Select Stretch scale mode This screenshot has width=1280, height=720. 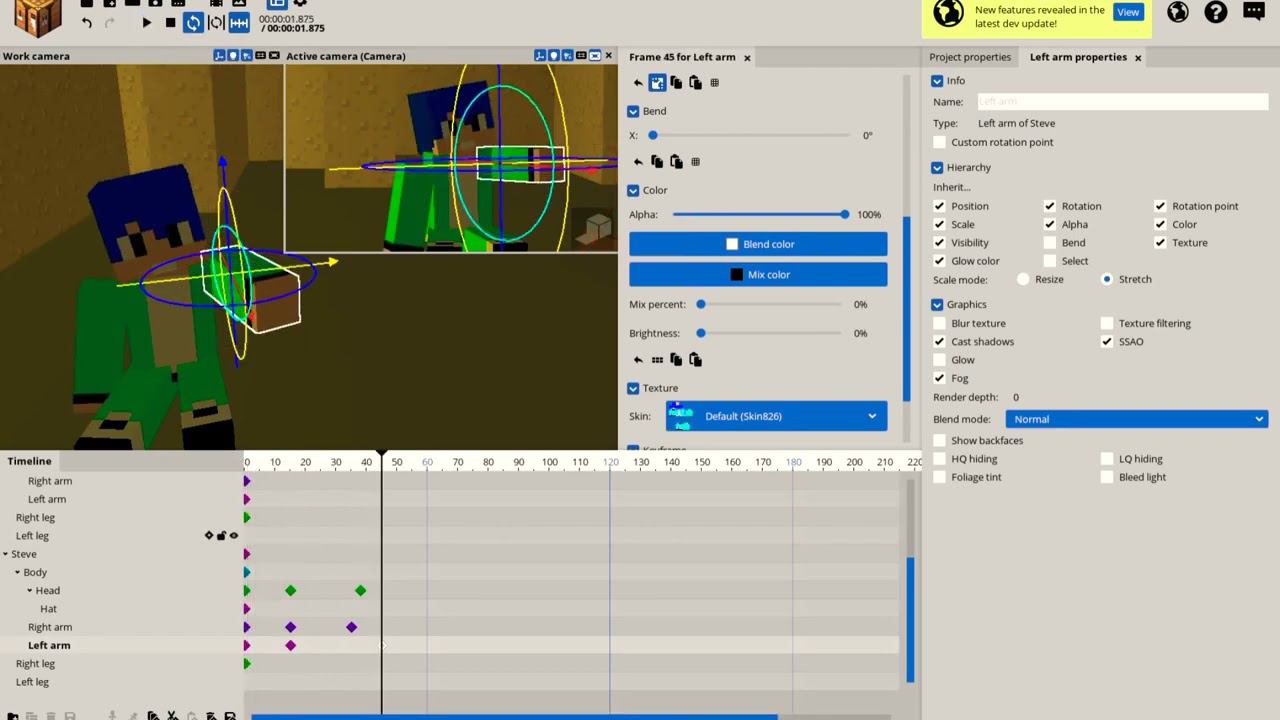click(x=1107, y=279)
